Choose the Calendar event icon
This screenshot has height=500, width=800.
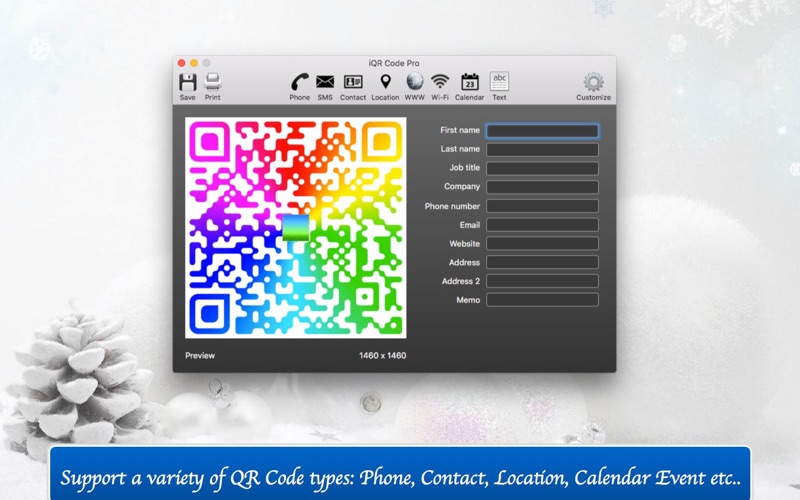pyautogui.click(x=469, y=82)
